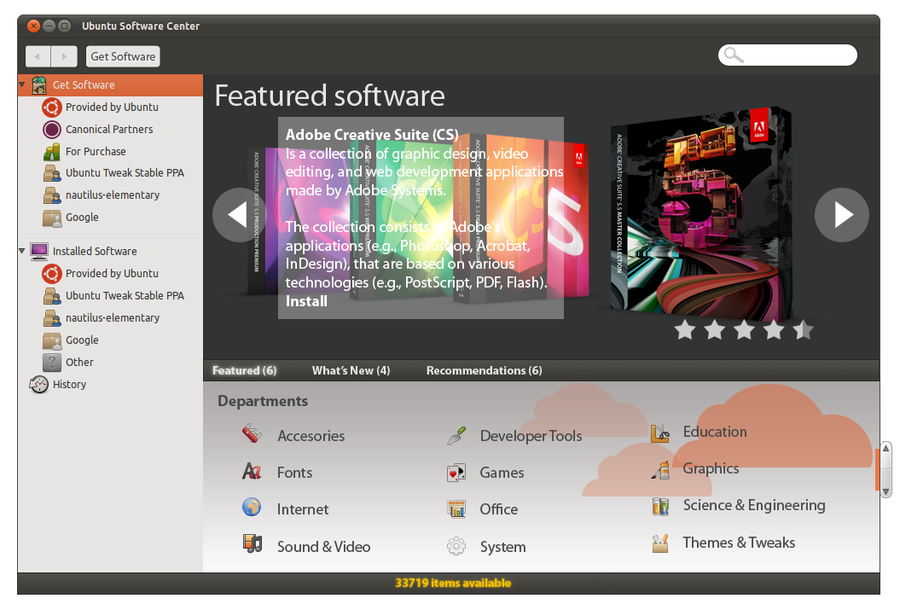This screenshot has width=900, height=610.
Task: Click the System department gear icon
Action: coord(456,546)
